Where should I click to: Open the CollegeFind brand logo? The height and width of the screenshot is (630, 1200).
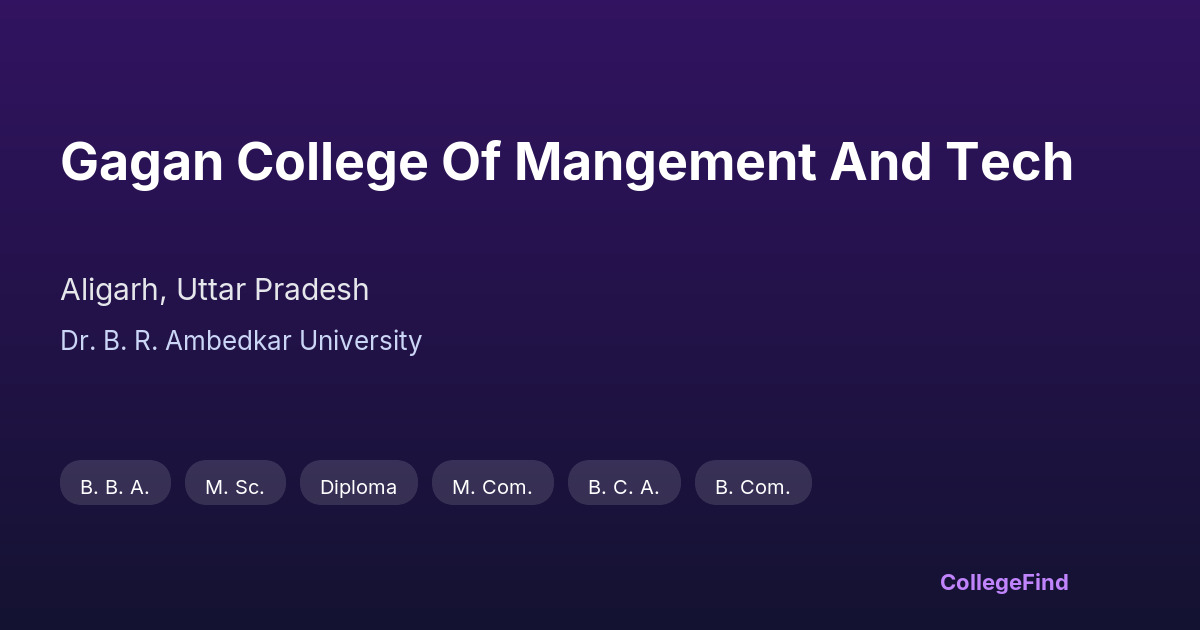pyautogui.click(x=1004, y=582)
